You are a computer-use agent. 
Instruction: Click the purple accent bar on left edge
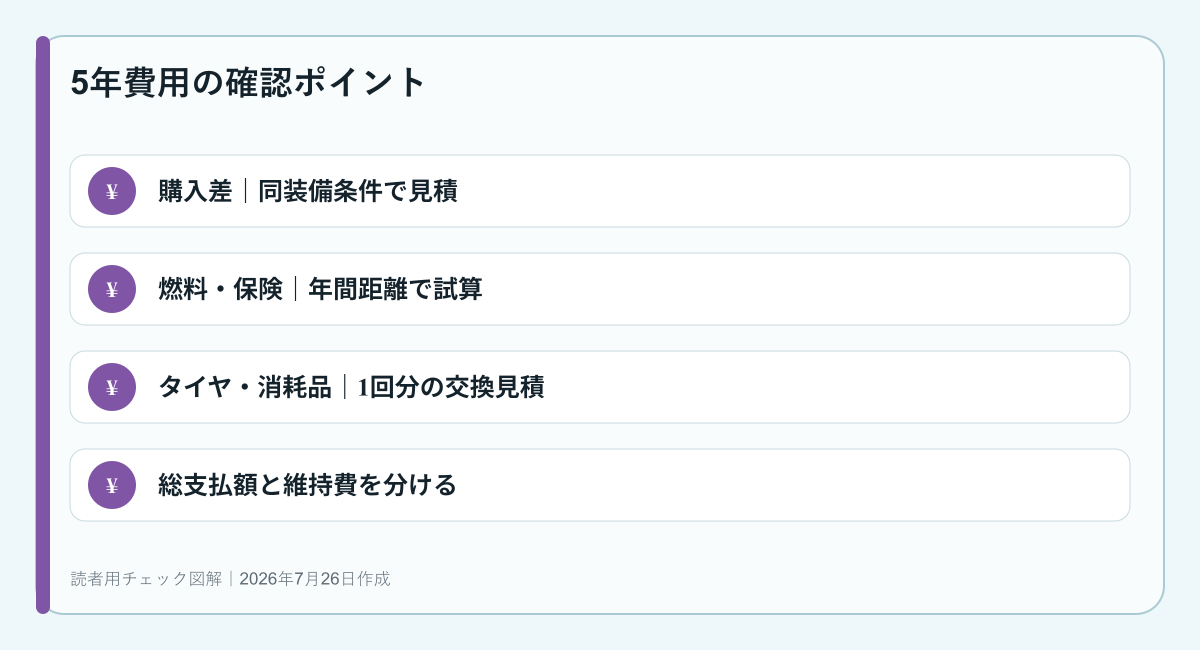pyautogui.click(x=43, y=325)
